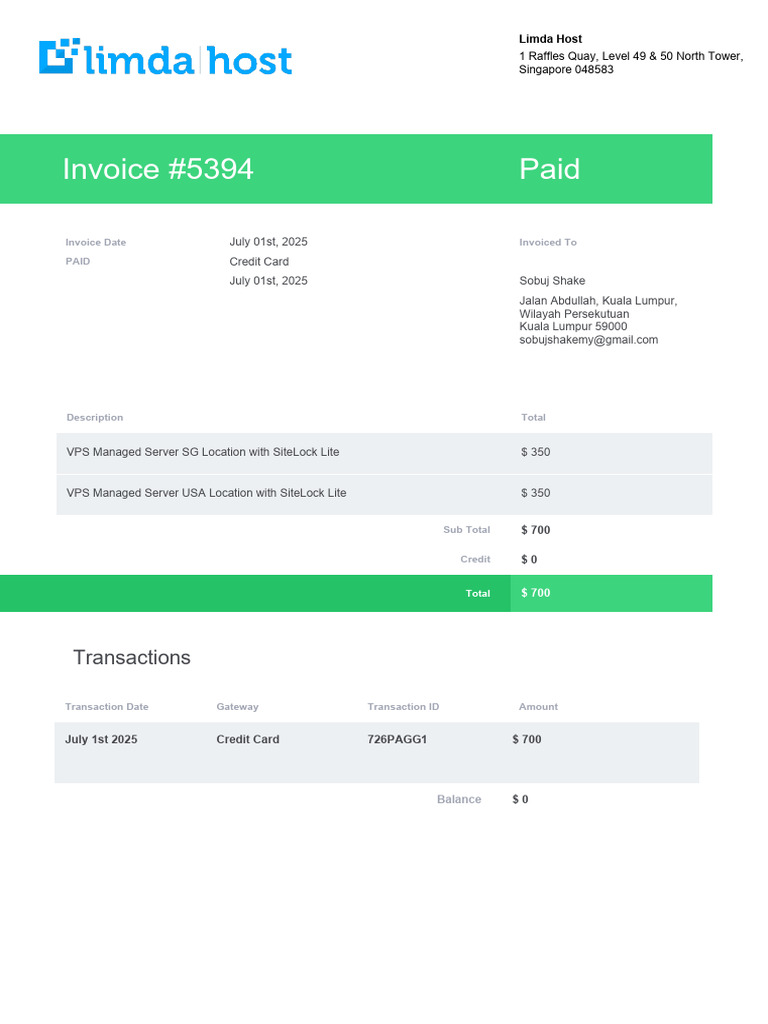This screenshot has width=768, height=1024.
Task: Click the email sobujshakemy@gmail.com
Action: [588, 340]
